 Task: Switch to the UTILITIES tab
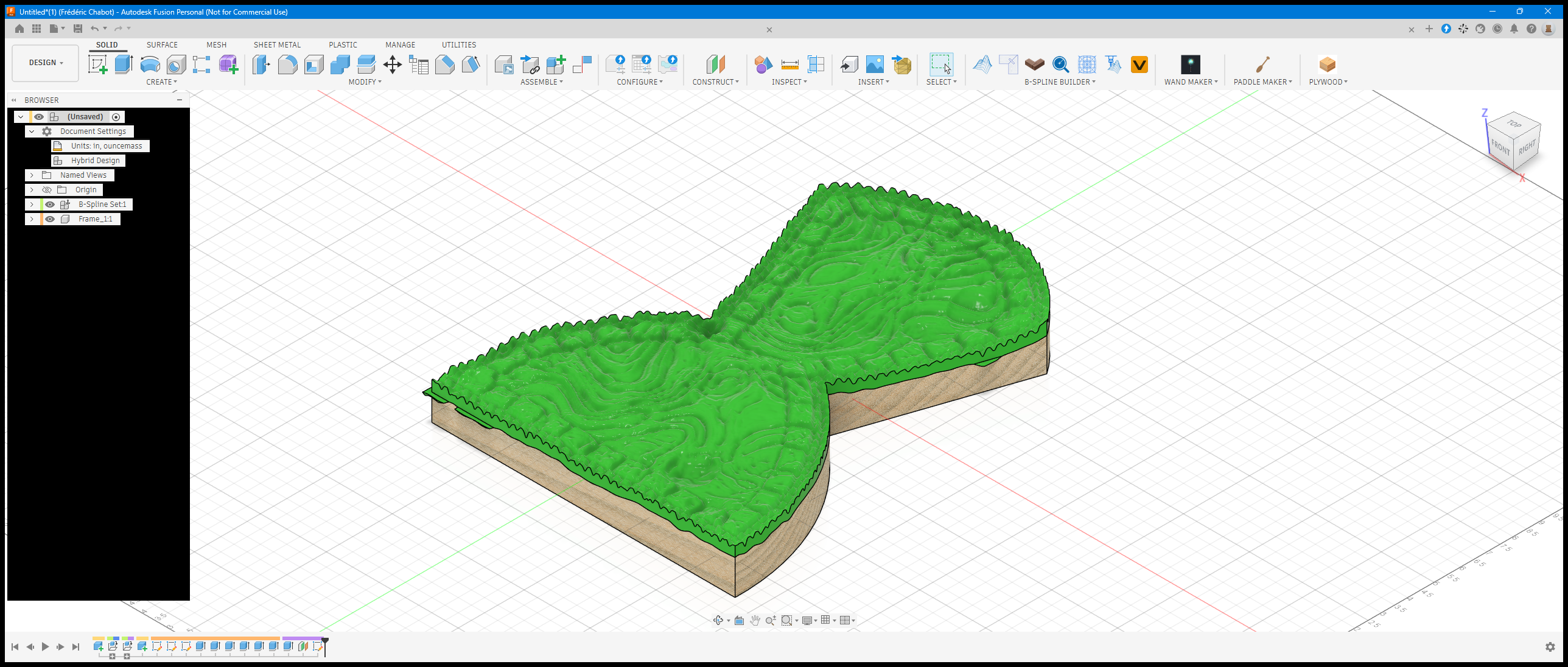point(459,45)
